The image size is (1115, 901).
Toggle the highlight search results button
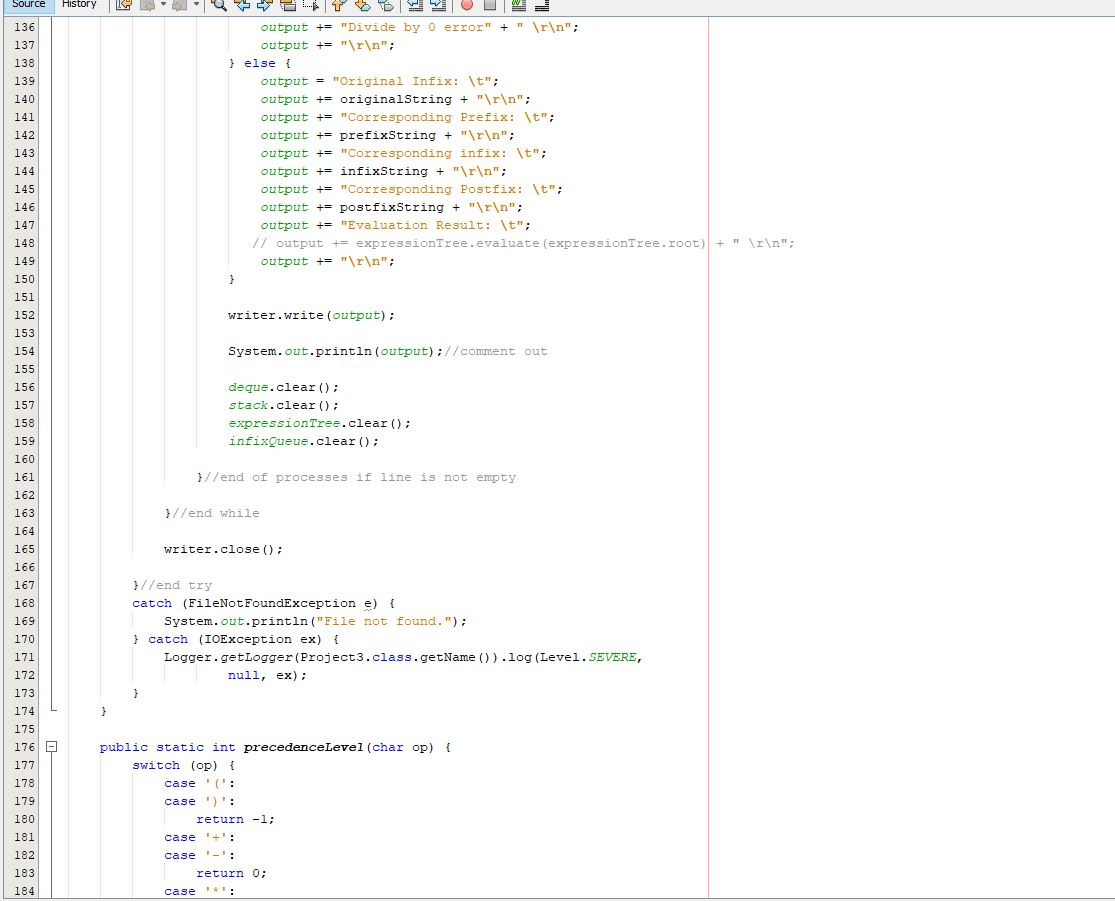[288, 5]
